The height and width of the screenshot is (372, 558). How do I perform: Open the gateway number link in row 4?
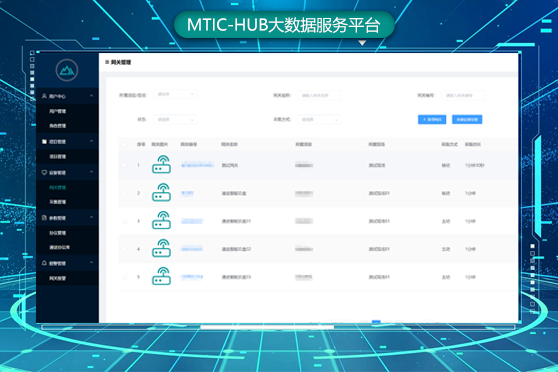click(192, 249)
